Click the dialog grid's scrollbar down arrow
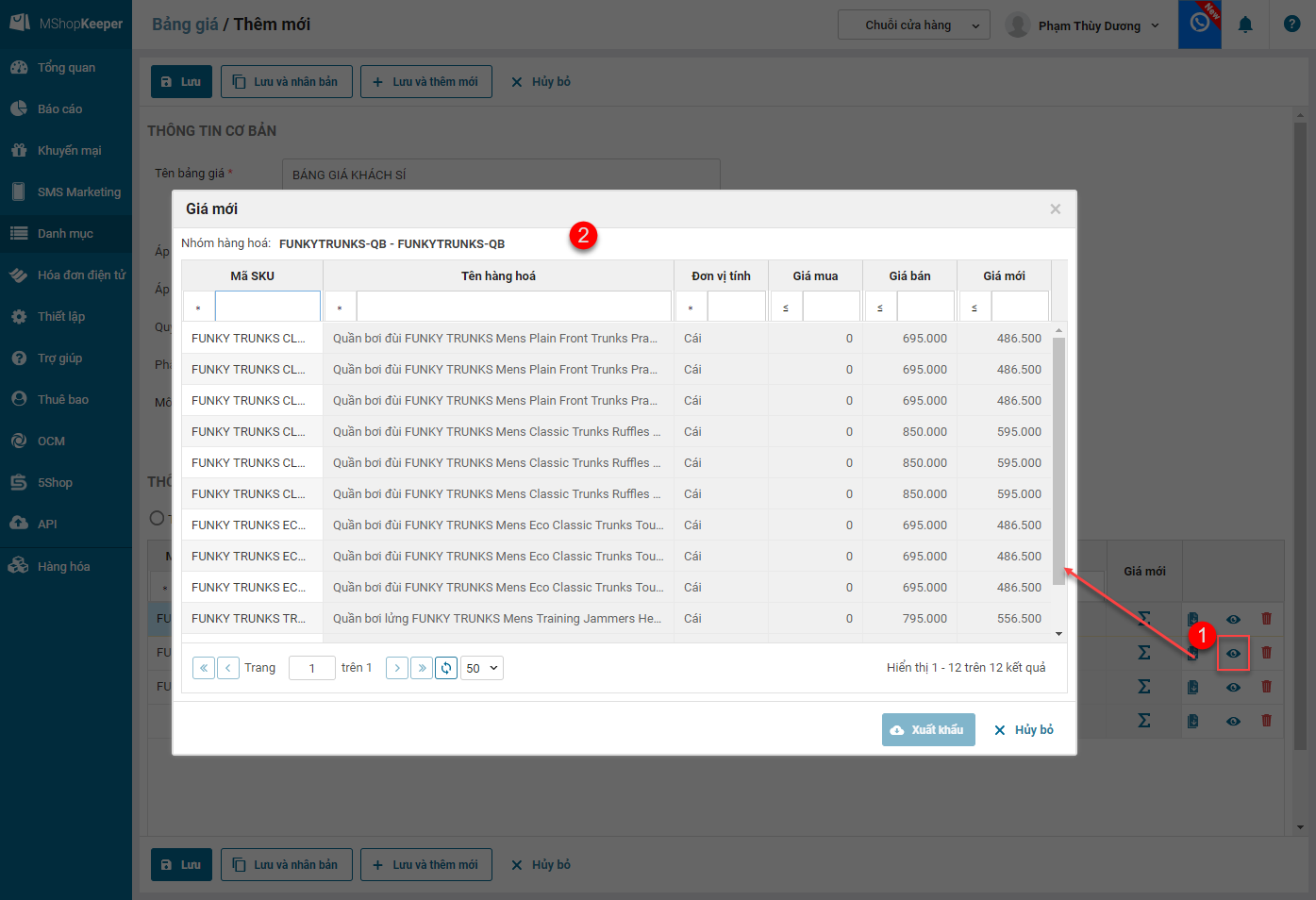The width and height of the screenshot is (1316, 900). pos(1058,634)
